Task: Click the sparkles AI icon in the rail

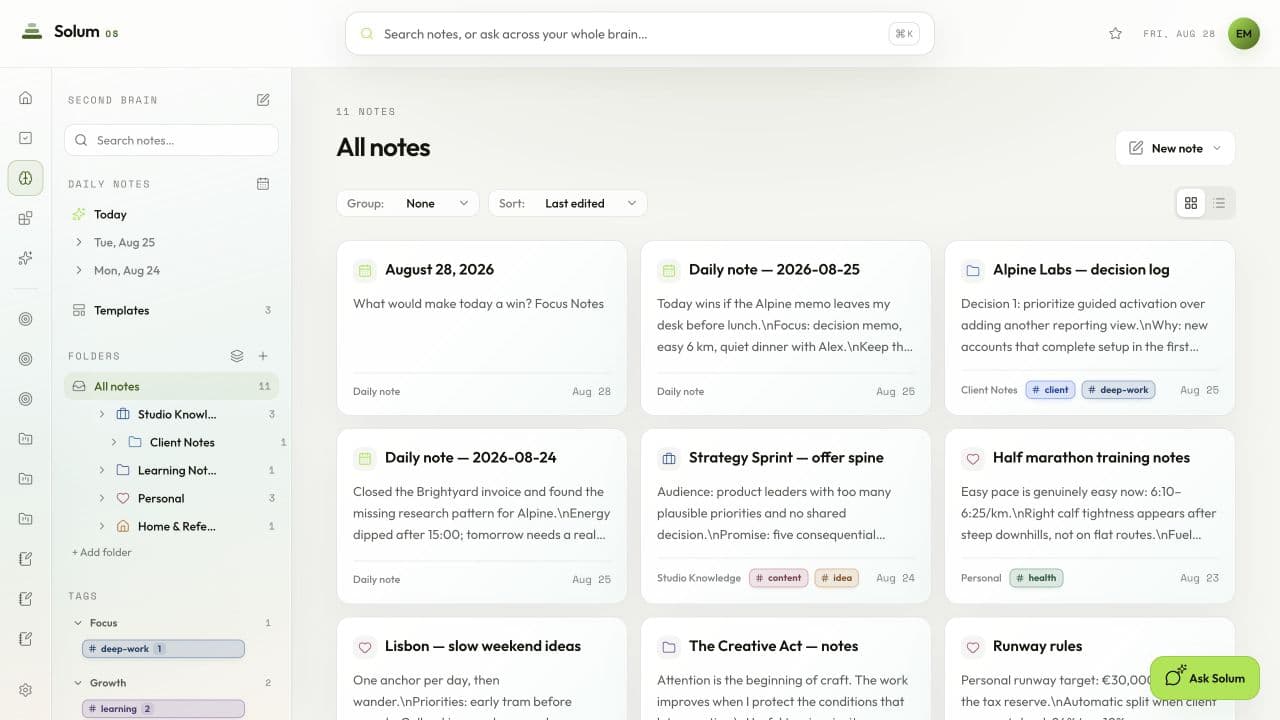Action: pos(25,258)
